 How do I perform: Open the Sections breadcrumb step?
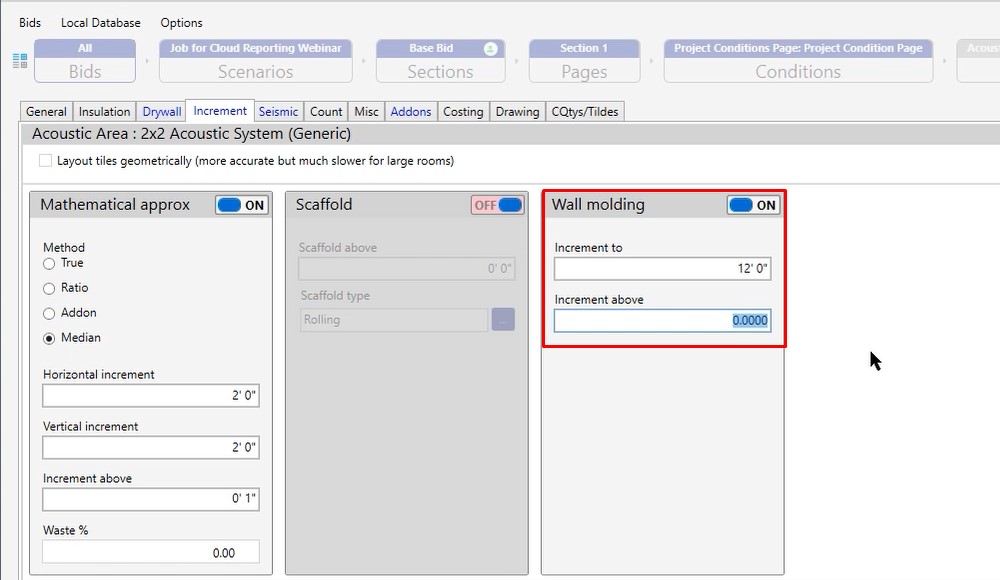coord(440,61)
